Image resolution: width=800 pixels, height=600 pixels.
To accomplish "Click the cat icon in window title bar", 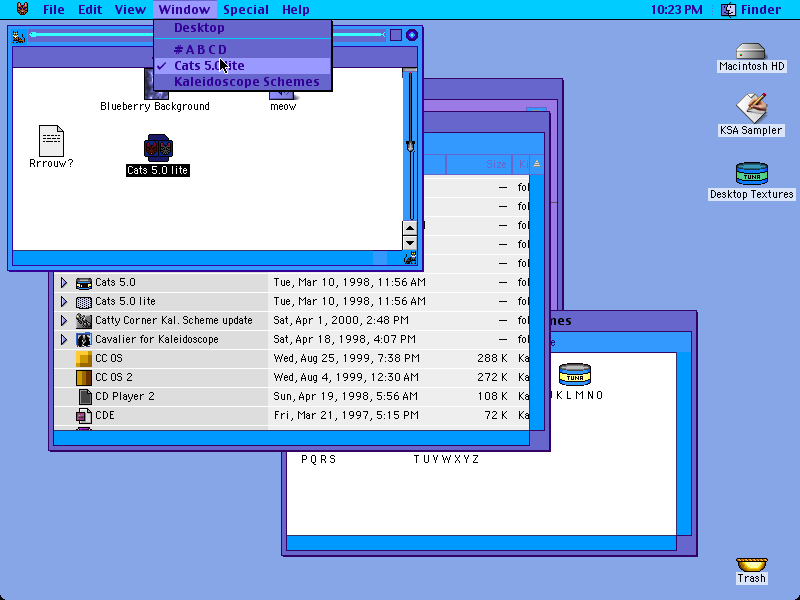I will coord(19,36).
